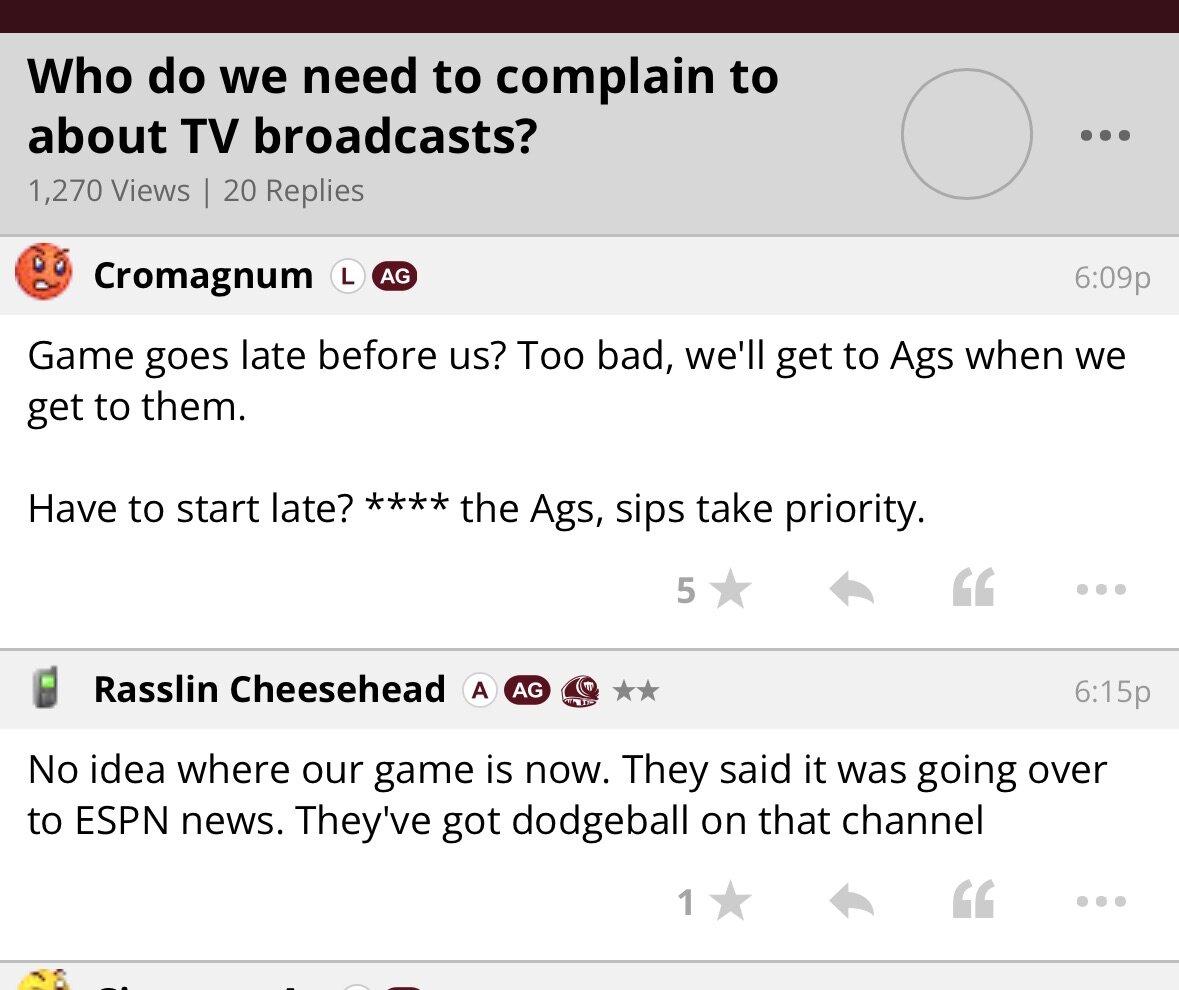1179x990 pixels.
Task: Click the A badge beside Rasslin Cheesehead
Action: (480, 690)
